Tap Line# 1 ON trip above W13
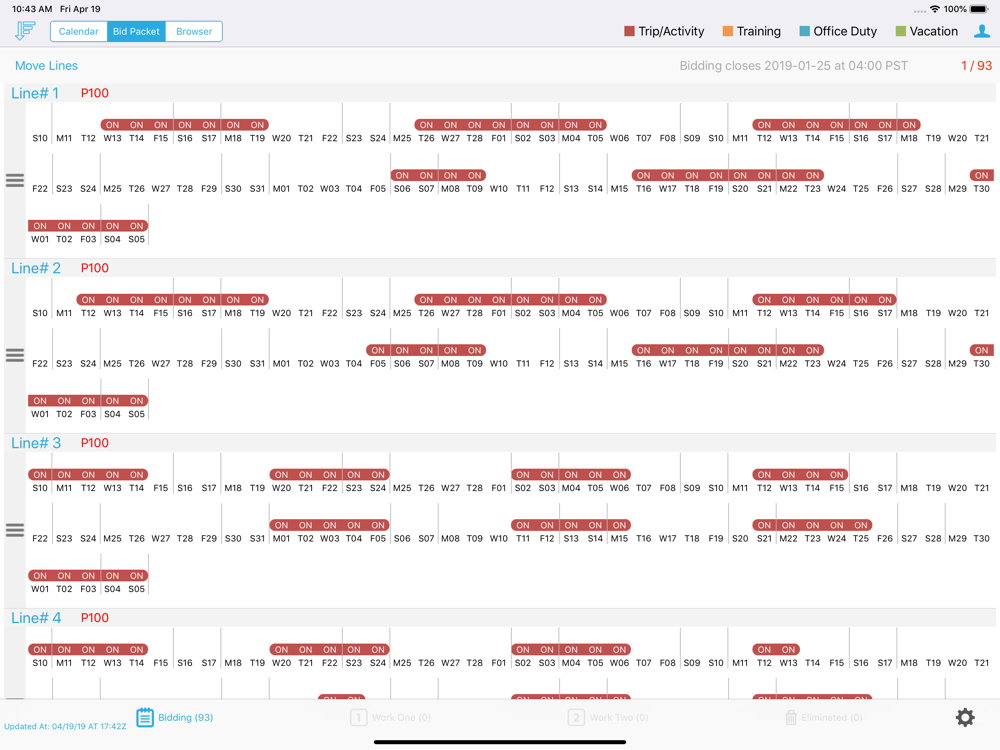Viewport: 1000px width, 750px height. (112, 125)
